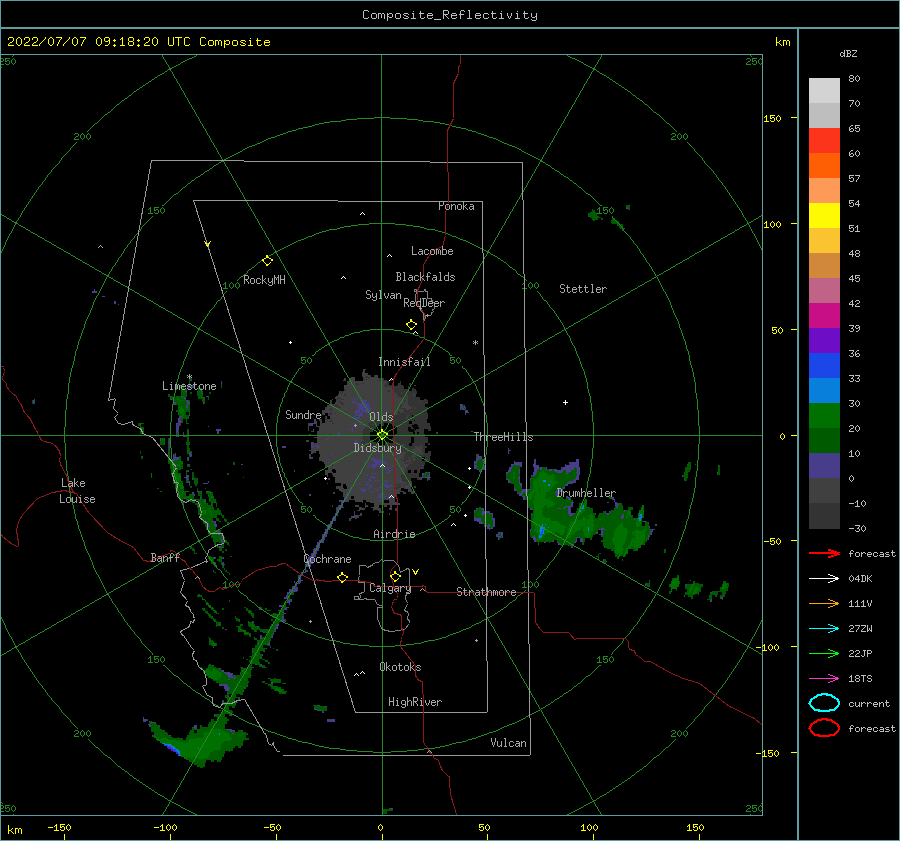900x841 pixels.
Task: Select the magenta 39-42 dBZ color swatch
Action: point(824,316)
